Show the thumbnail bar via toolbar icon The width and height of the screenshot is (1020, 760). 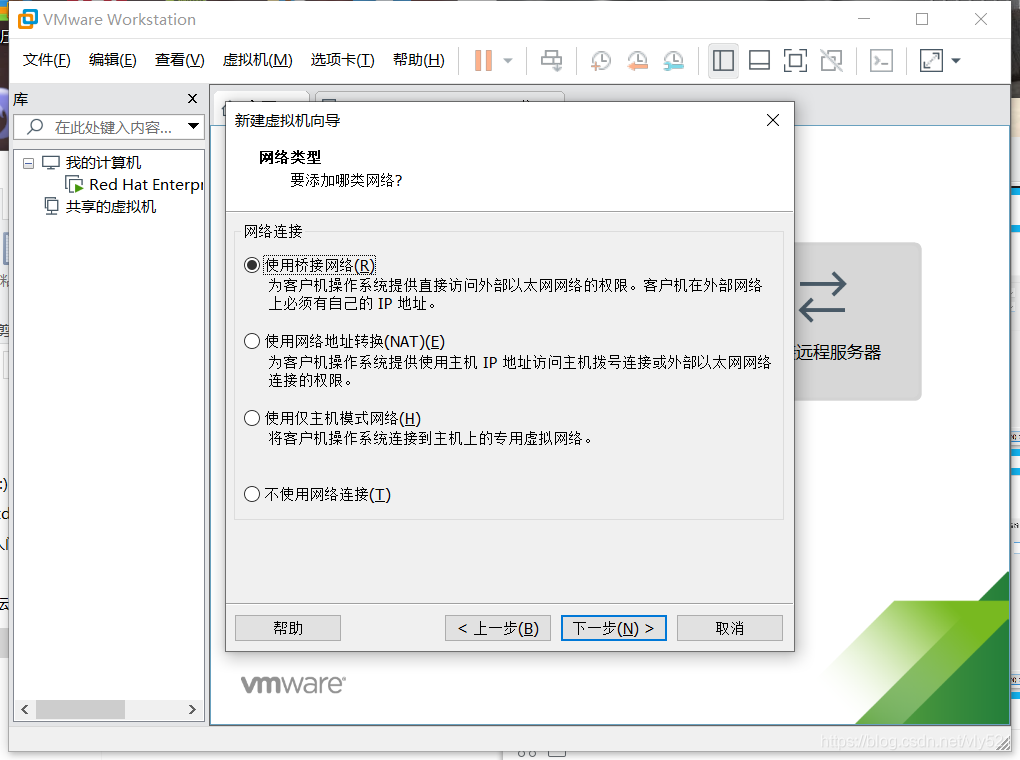[x=759, y=60]
